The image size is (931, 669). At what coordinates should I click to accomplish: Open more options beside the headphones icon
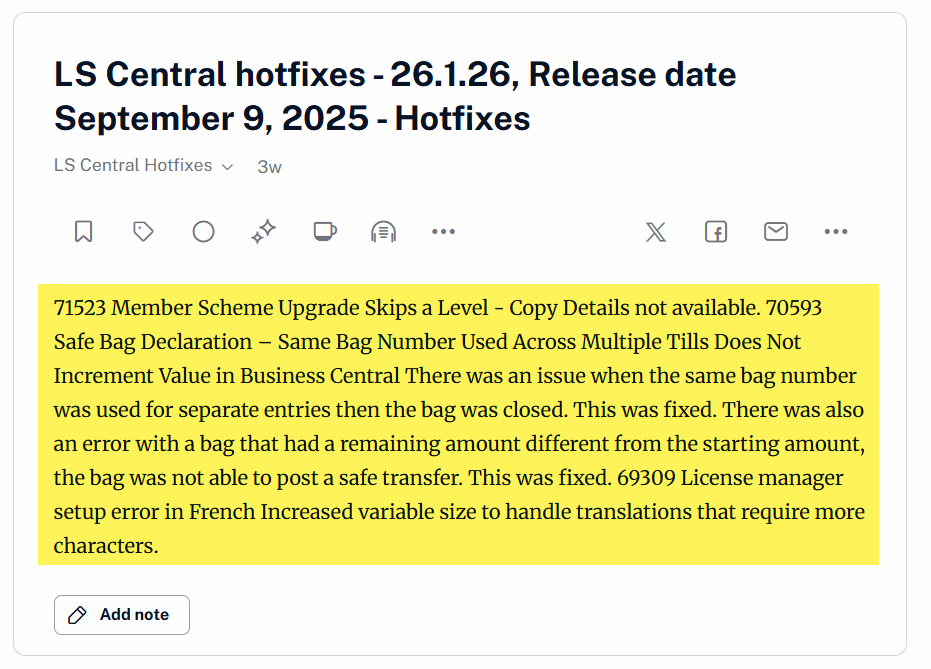pos(443,232)
